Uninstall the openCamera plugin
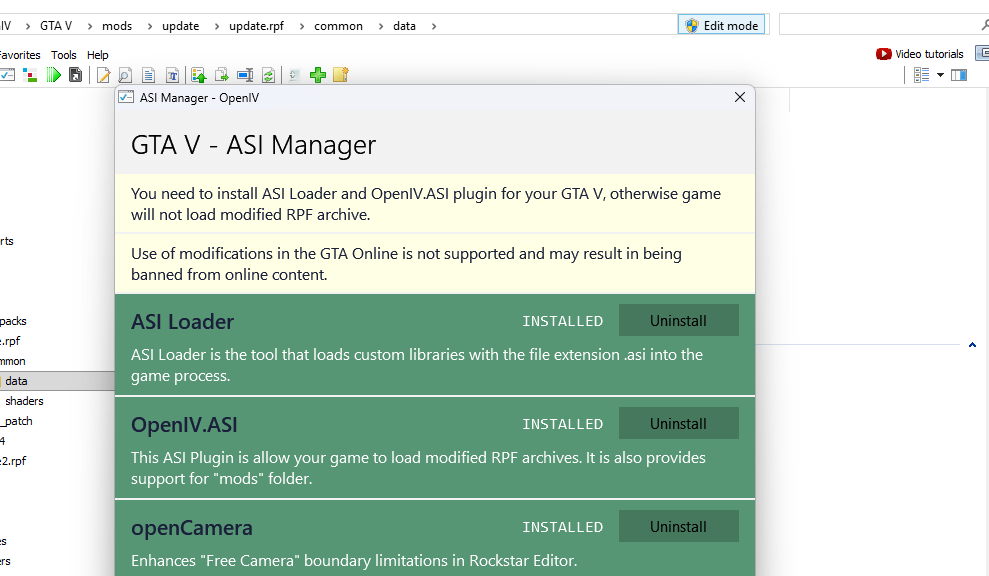The width and height of the screenshot is (989, 576). (x=679, y=526)
